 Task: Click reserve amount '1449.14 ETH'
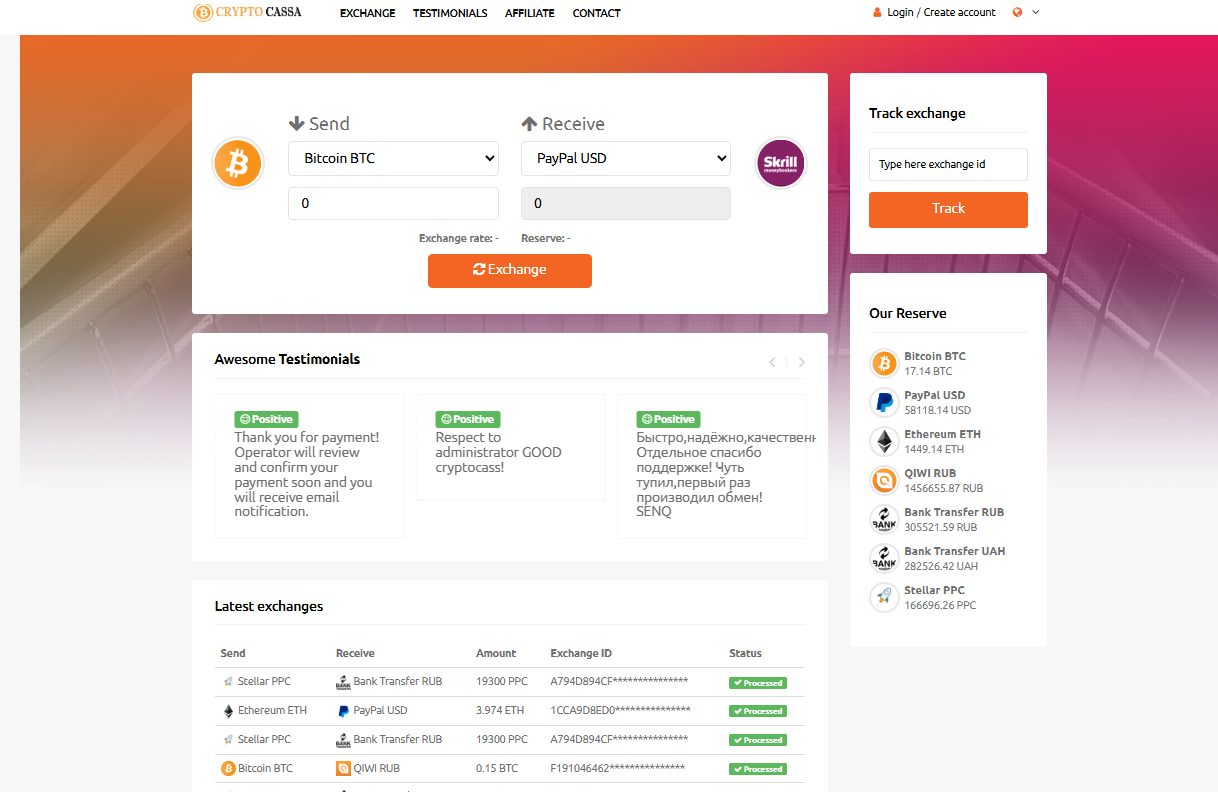tap(936, 449)
